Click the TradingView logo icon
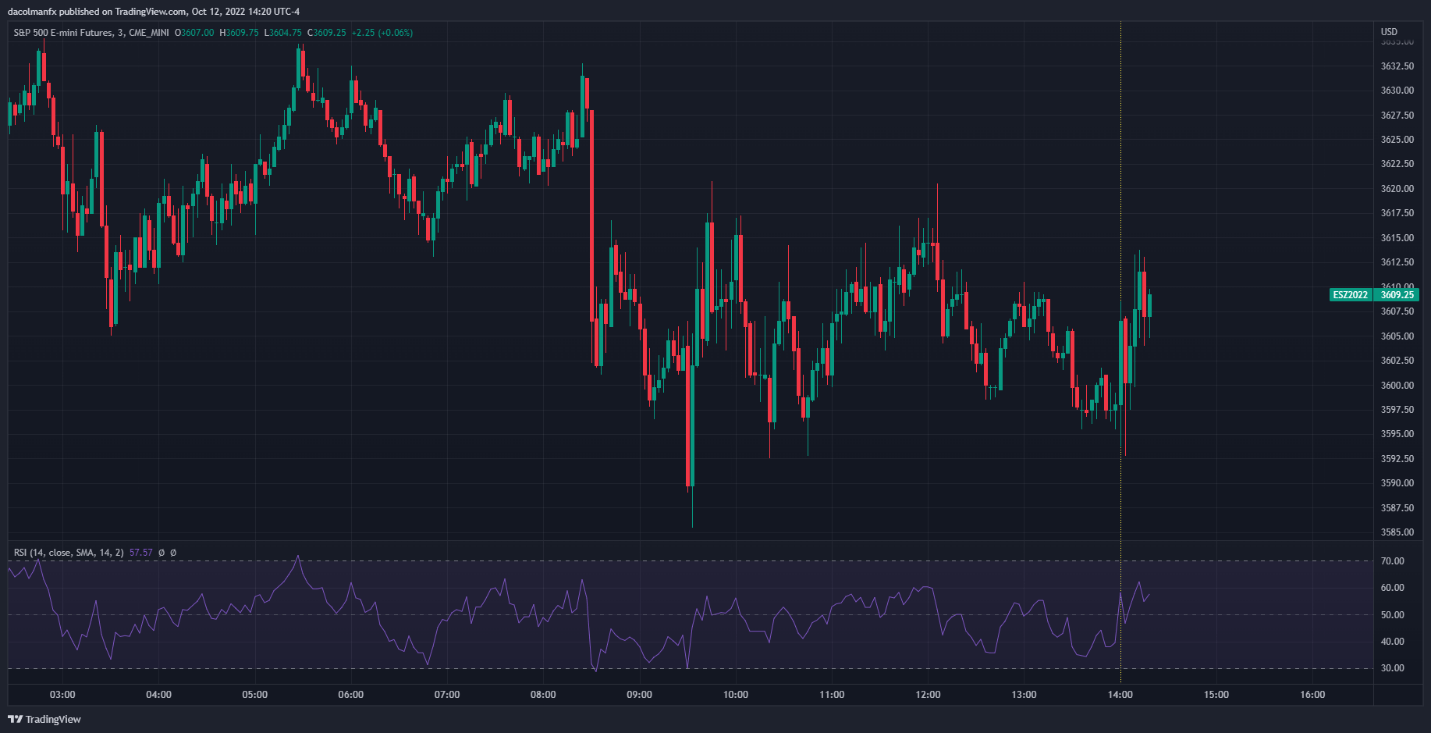This screenshot has width=1431, height=733. pyautogui.click(x=15, y=719)
